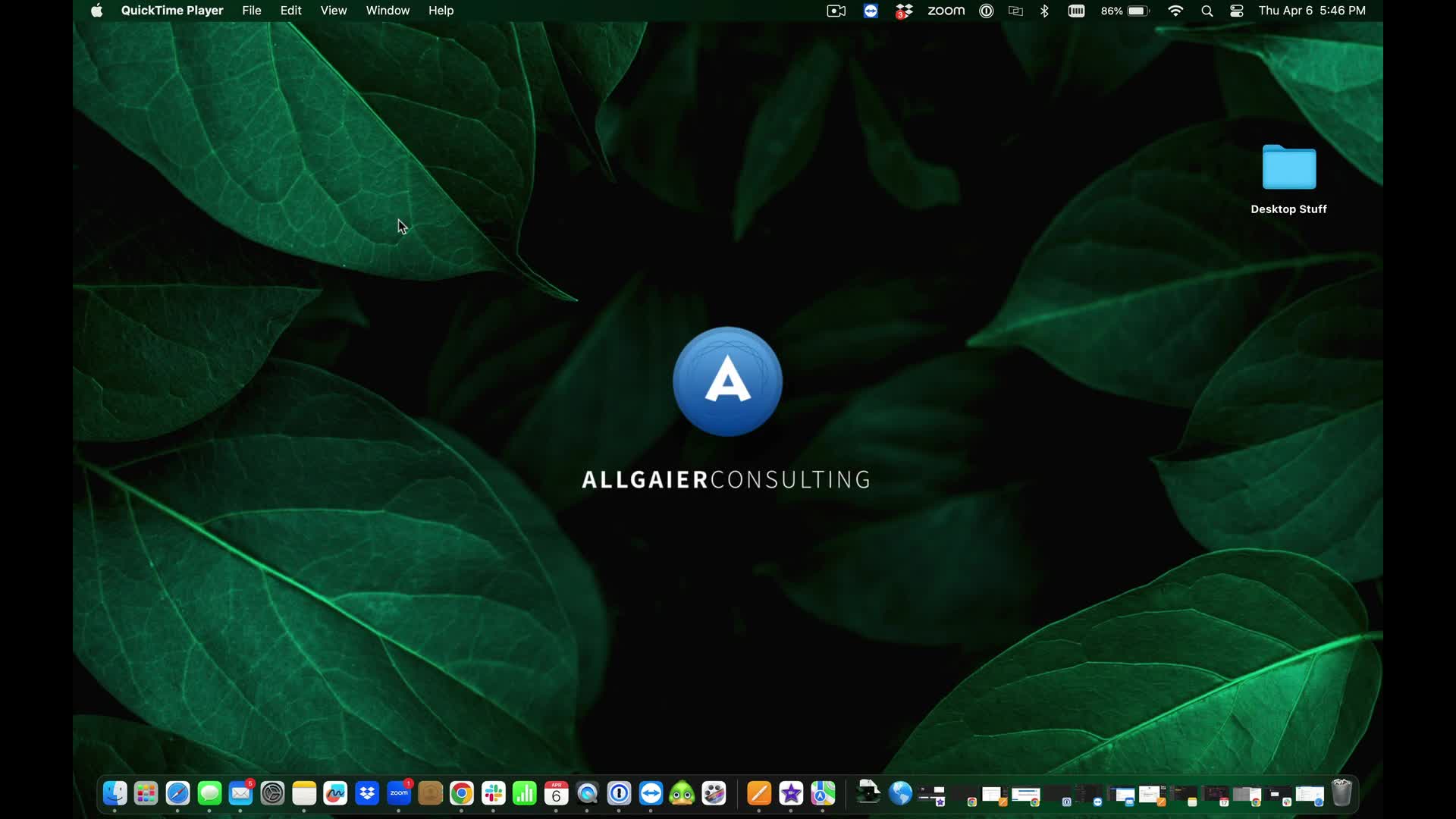Image resolution: width=1456 pixels, height=819 pixels.
Task: Restore the minimized TeamViewer window
Action: coord(1089,795)
